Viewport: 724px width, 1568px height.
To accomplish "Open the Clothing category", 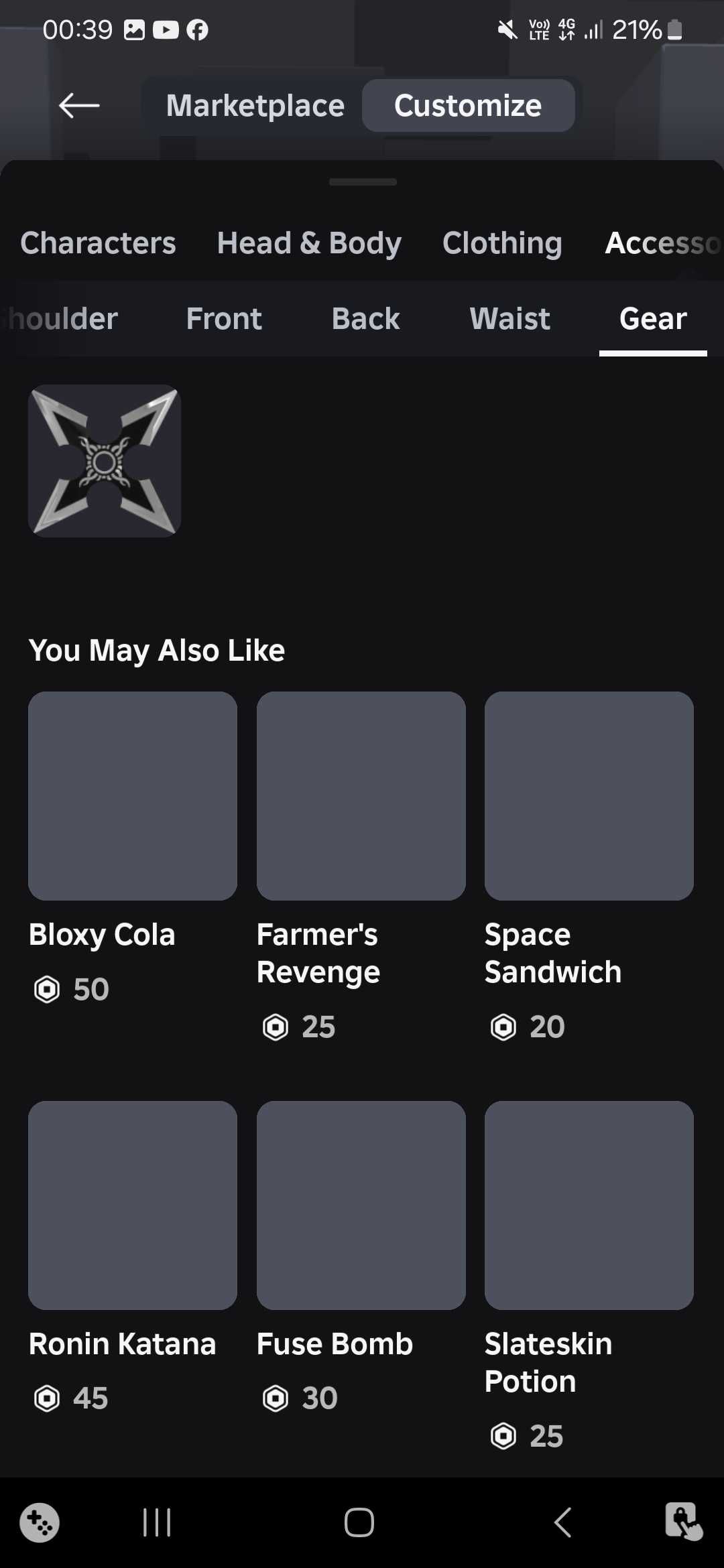I will pyautogui.click(x=502, y=243).
